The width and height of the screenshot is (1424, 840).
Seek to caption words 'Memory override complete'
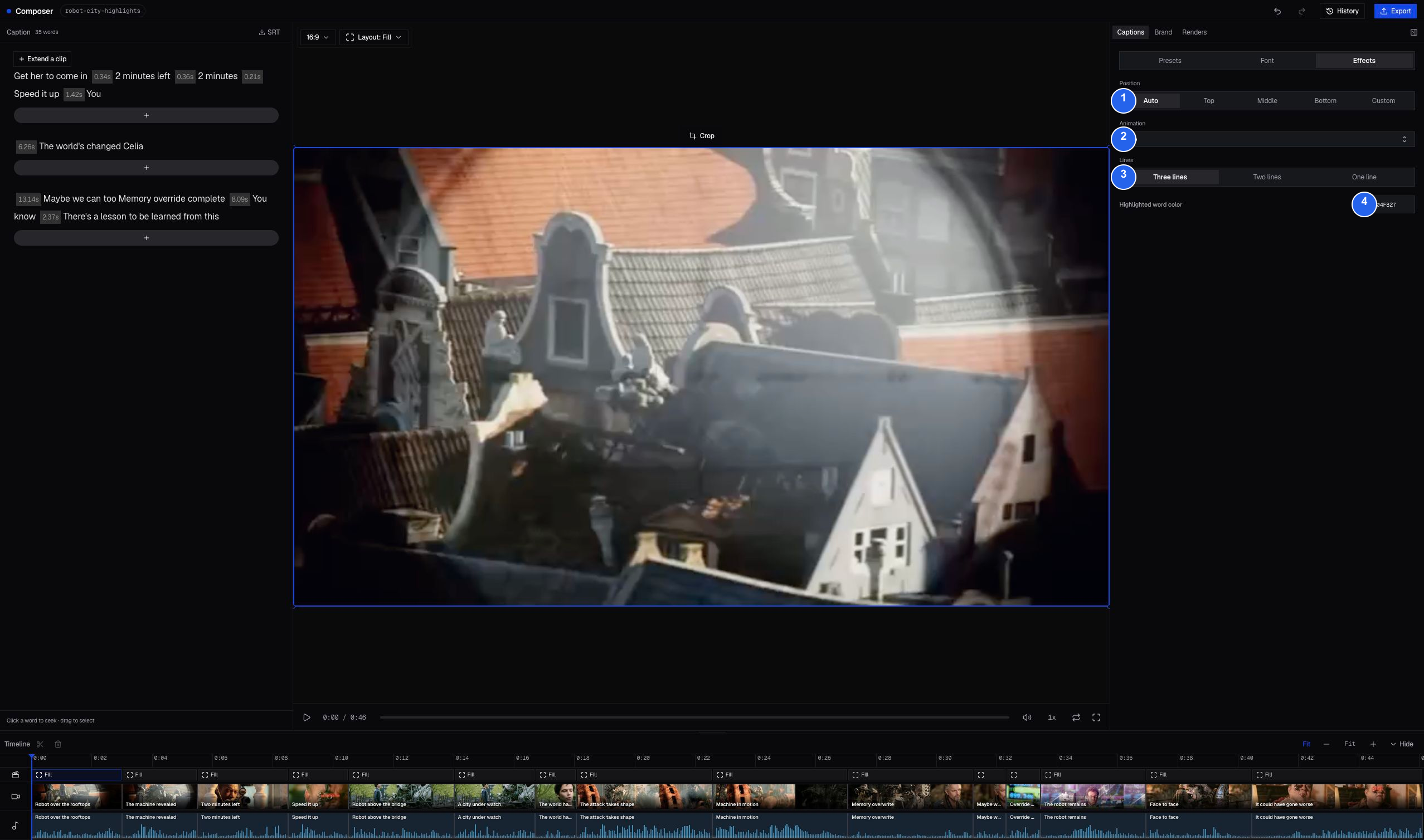coord(172,199)
